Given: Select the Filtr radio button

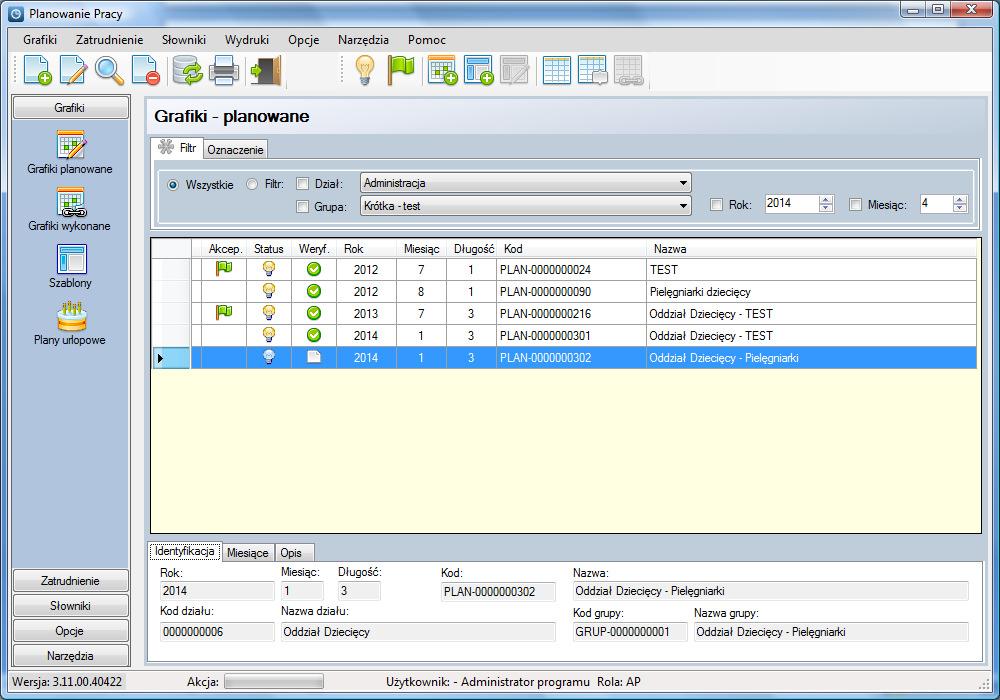Looking at the screenshot, I should tap(252, 184).
